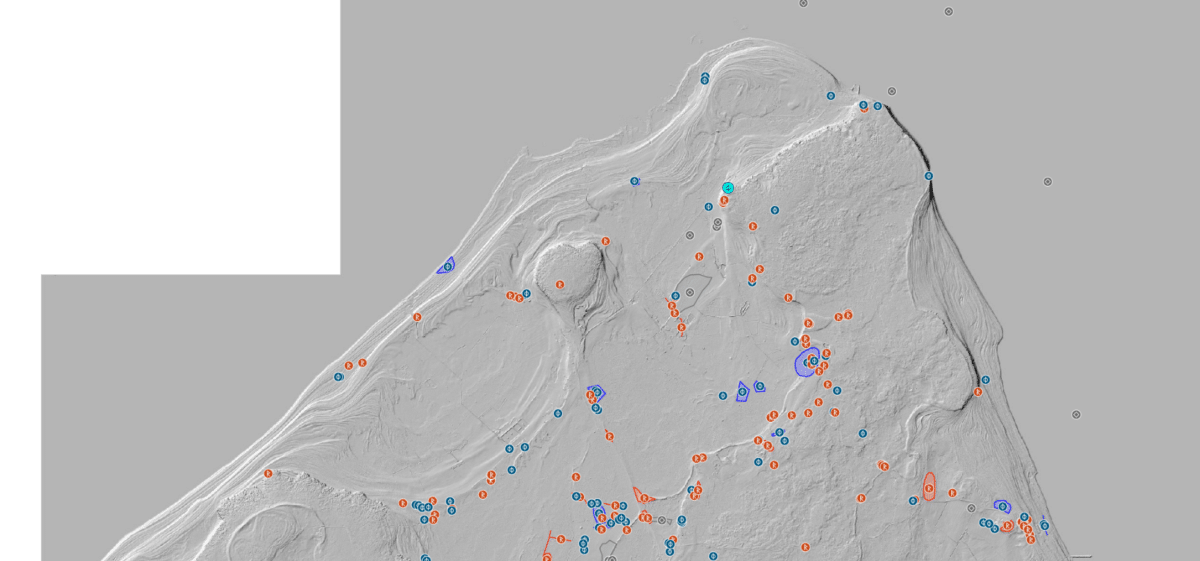Click the gray marker at top center edge

[x=803, y=3]
